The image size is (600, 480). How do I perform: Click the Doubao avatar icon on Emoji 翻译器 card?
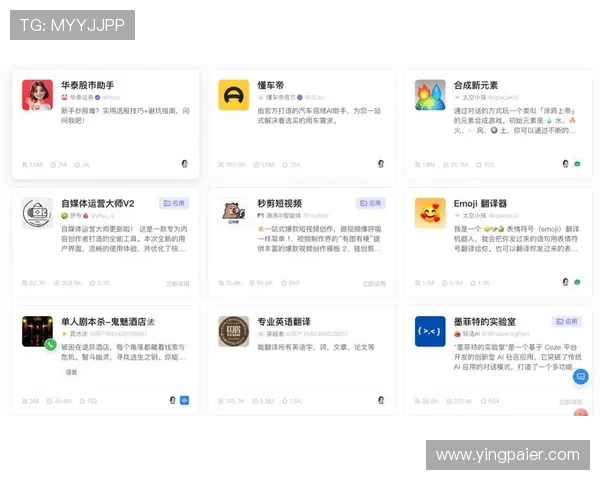(x=566, y=282)
